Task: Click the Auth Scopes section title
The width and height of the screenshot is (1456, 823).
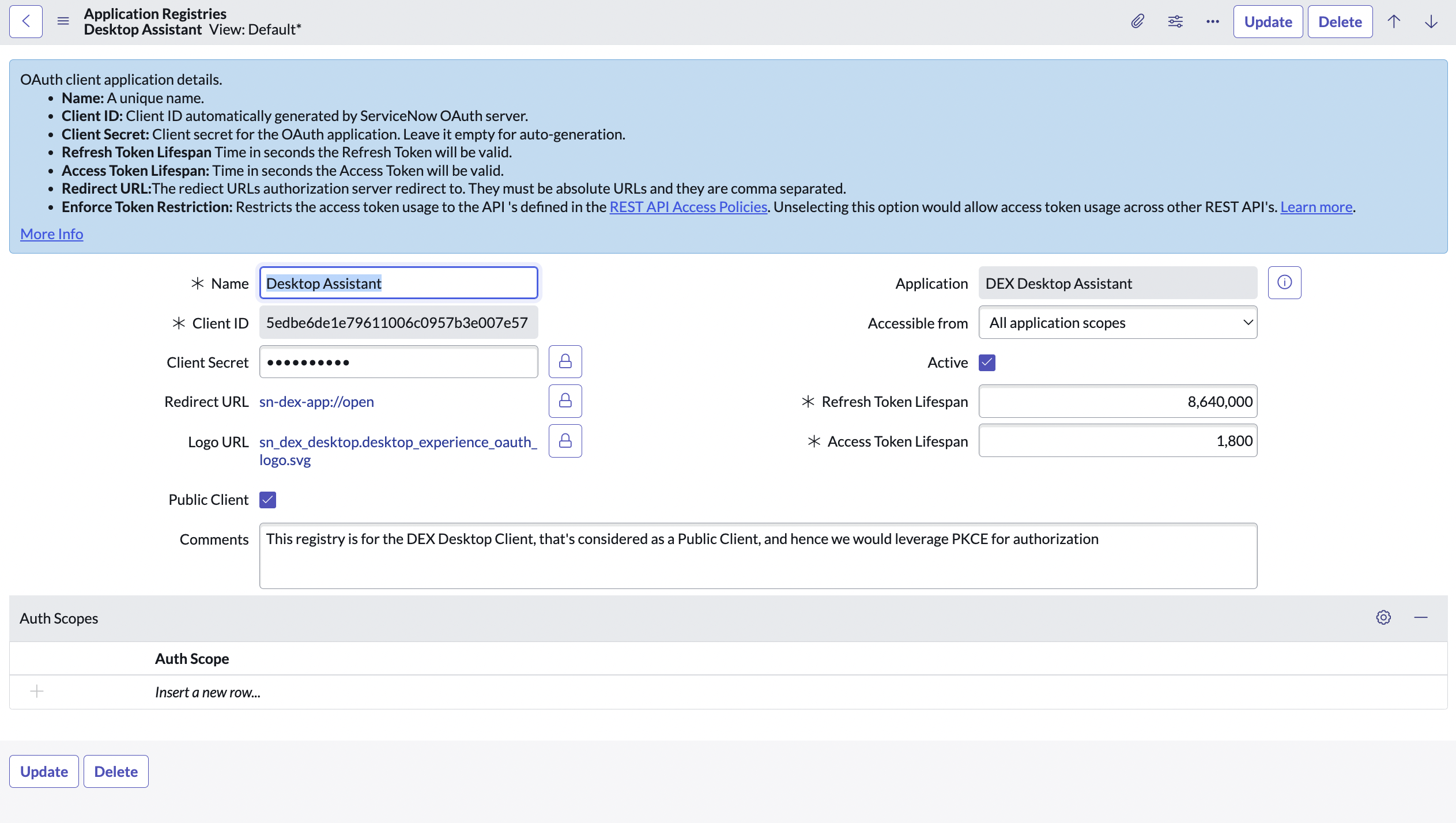Action: point(59,618)
